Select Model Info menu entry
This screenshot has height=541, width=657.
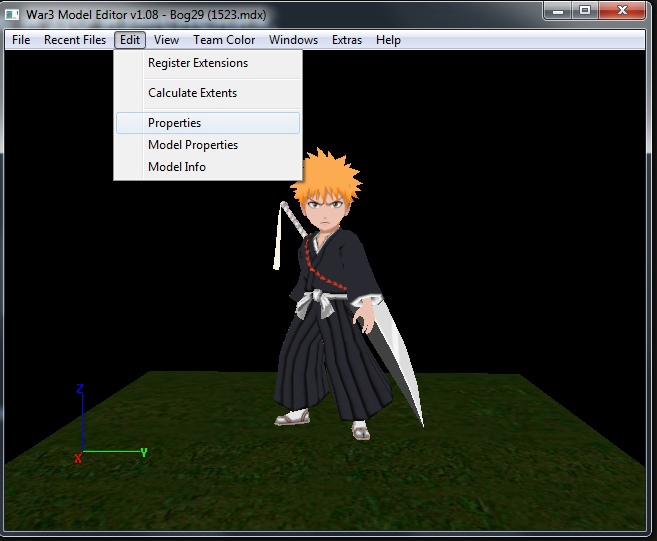pos(208,166)
